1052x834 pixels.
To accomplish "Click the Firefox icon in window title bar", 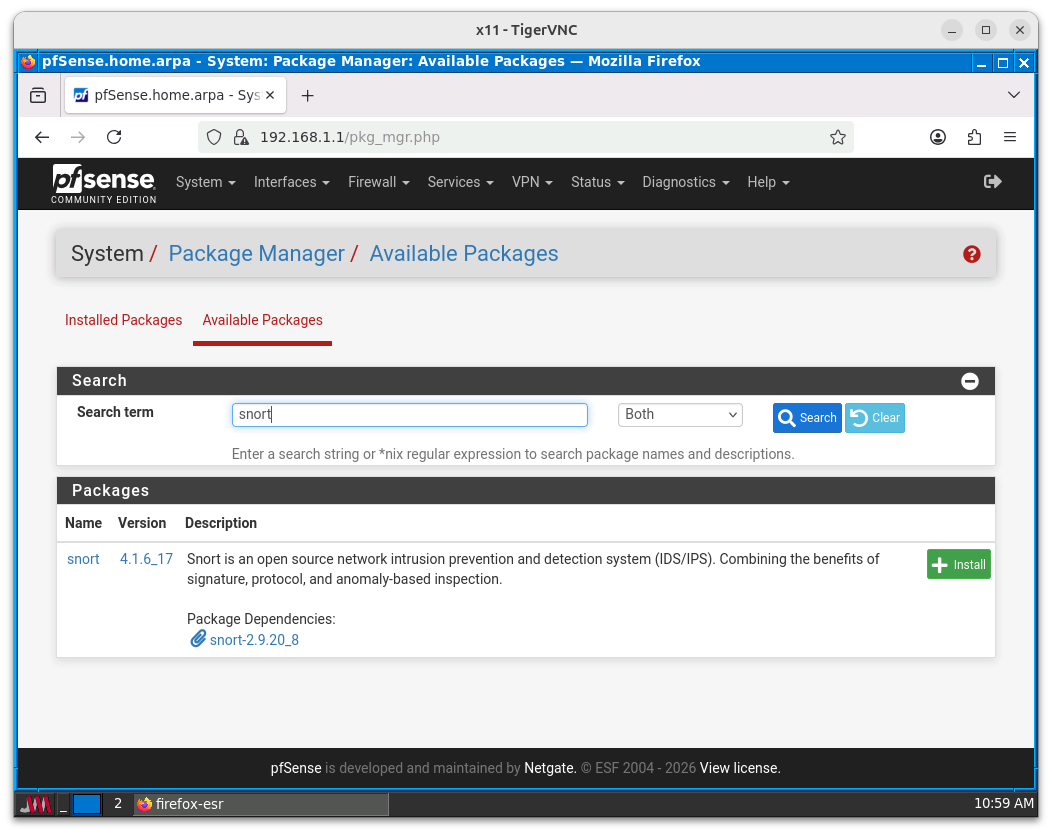I will (x=28, y=62).
